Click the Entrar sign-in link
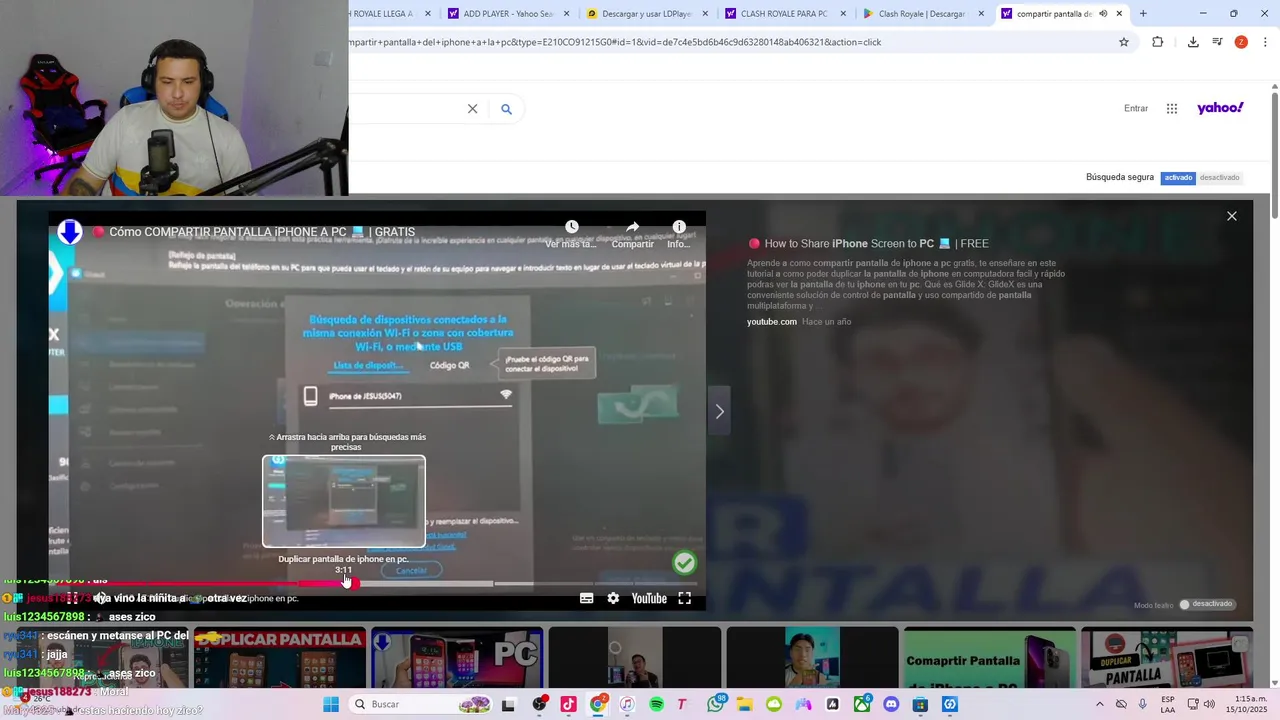 coord(1136,108)
